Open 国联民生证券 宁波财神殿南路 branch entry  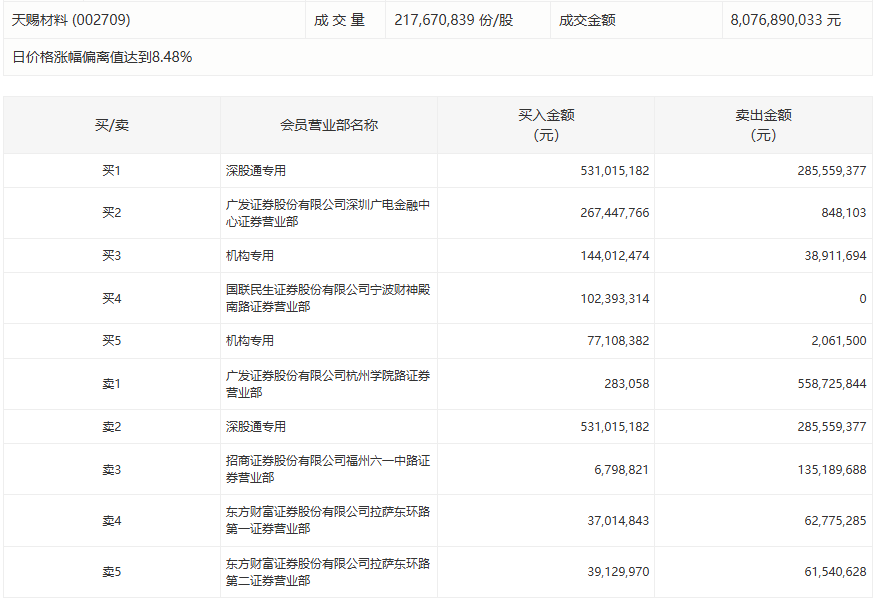[327, 298]
